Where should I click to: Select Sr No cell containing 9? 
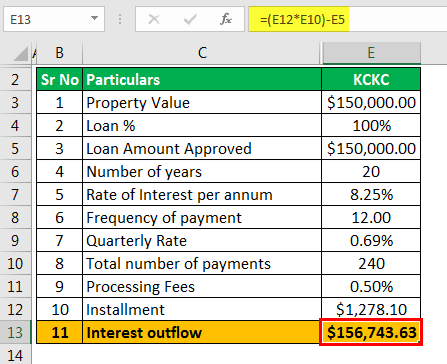(59, 286)
